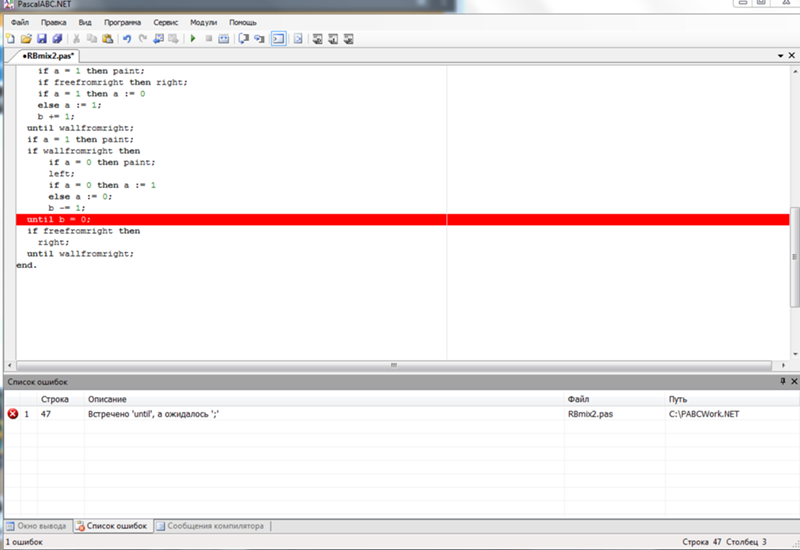Select the error description "Встречено 'until'"
The height and width of the screenshot is (550, 800).
154,414
